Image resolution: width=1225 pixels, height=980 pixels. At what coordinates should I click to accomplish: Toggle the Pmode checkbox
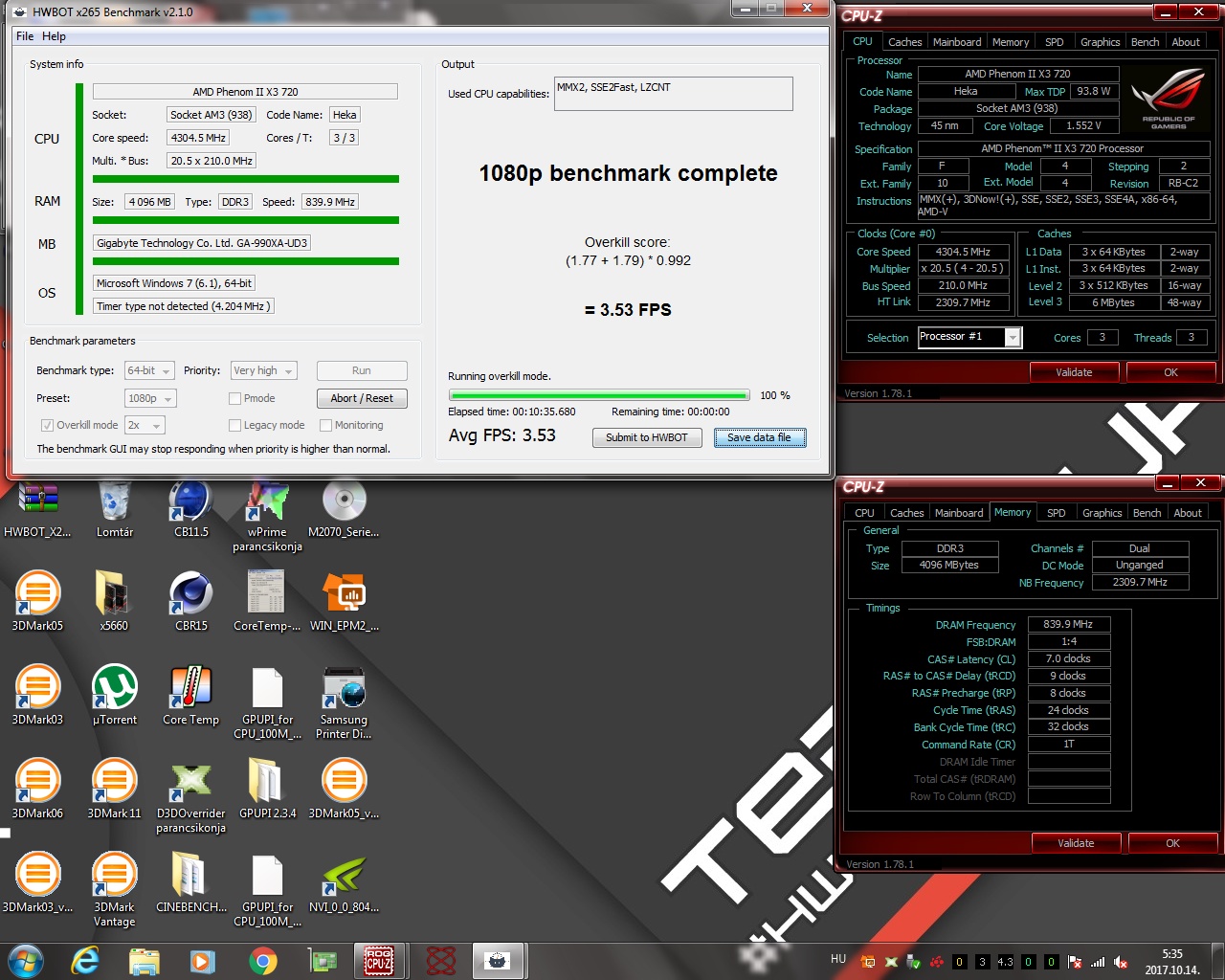(x=234, y=398)
